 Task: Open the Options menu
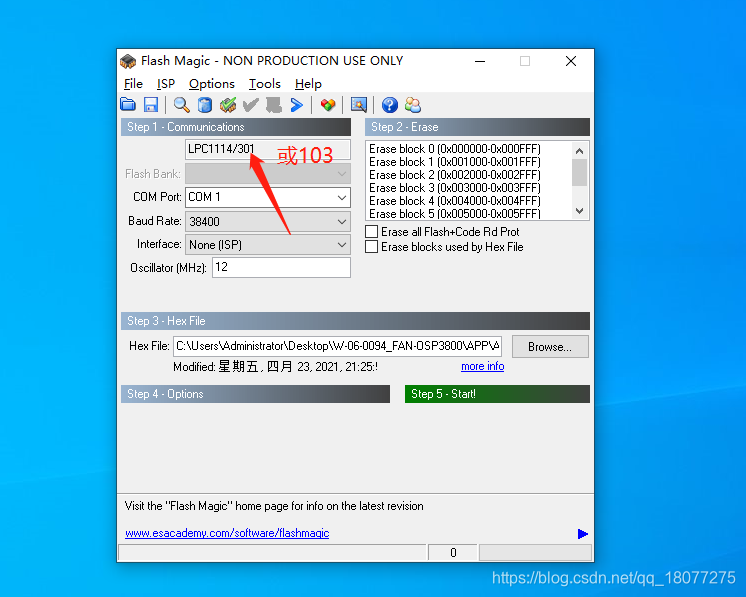[x=212, y=84]
